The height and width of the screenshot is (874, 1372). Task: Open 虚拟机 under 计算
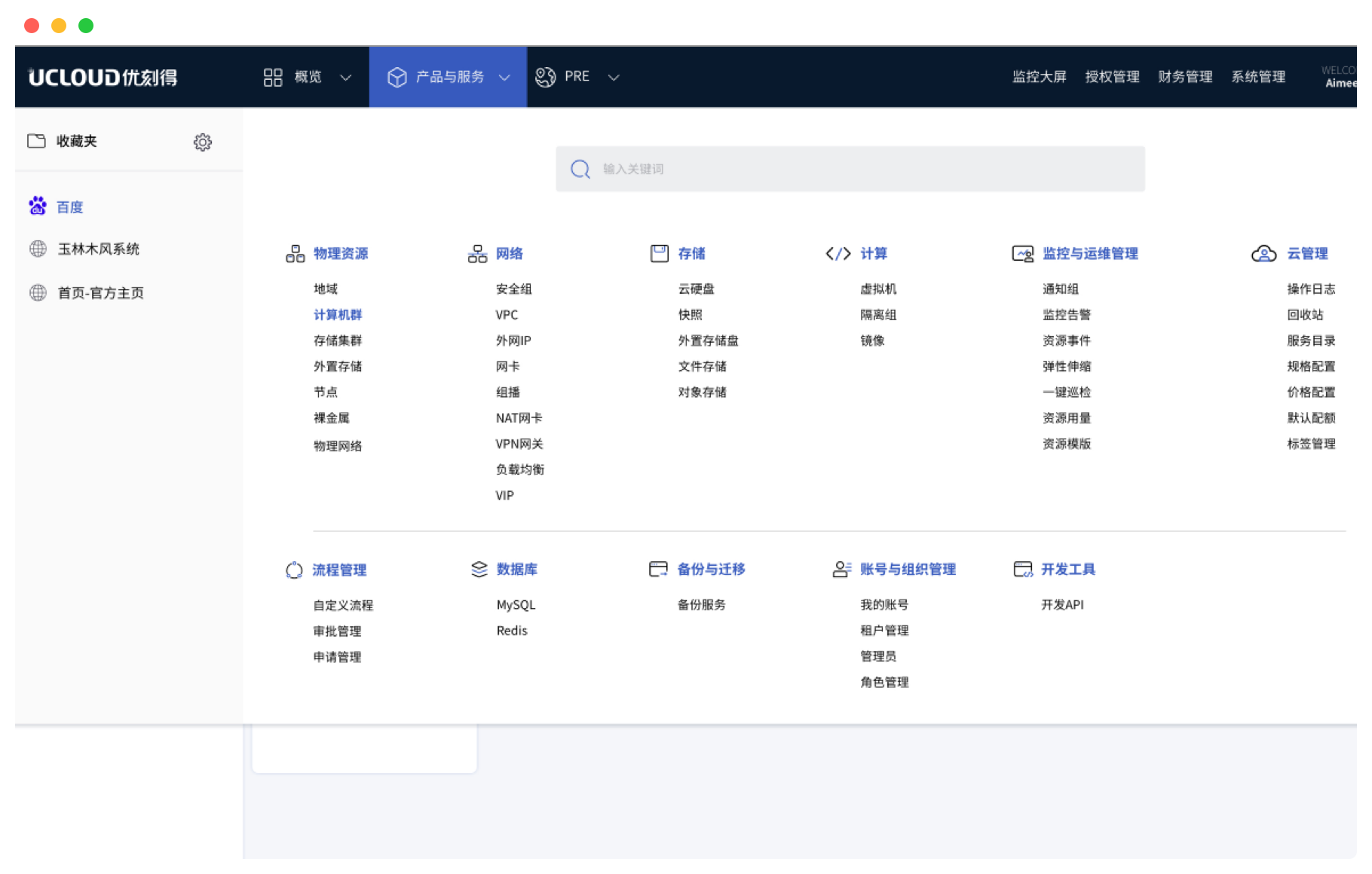(878, 289)
